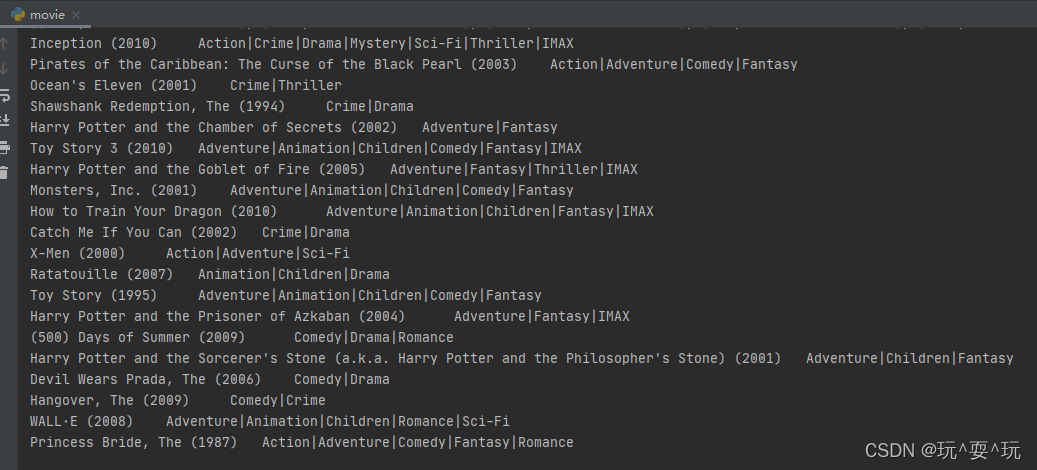Click "Harry Potter and the Chamber of Secrets (2002)"
Viewport: 1037px width, 470px height.
click(214, 128)
